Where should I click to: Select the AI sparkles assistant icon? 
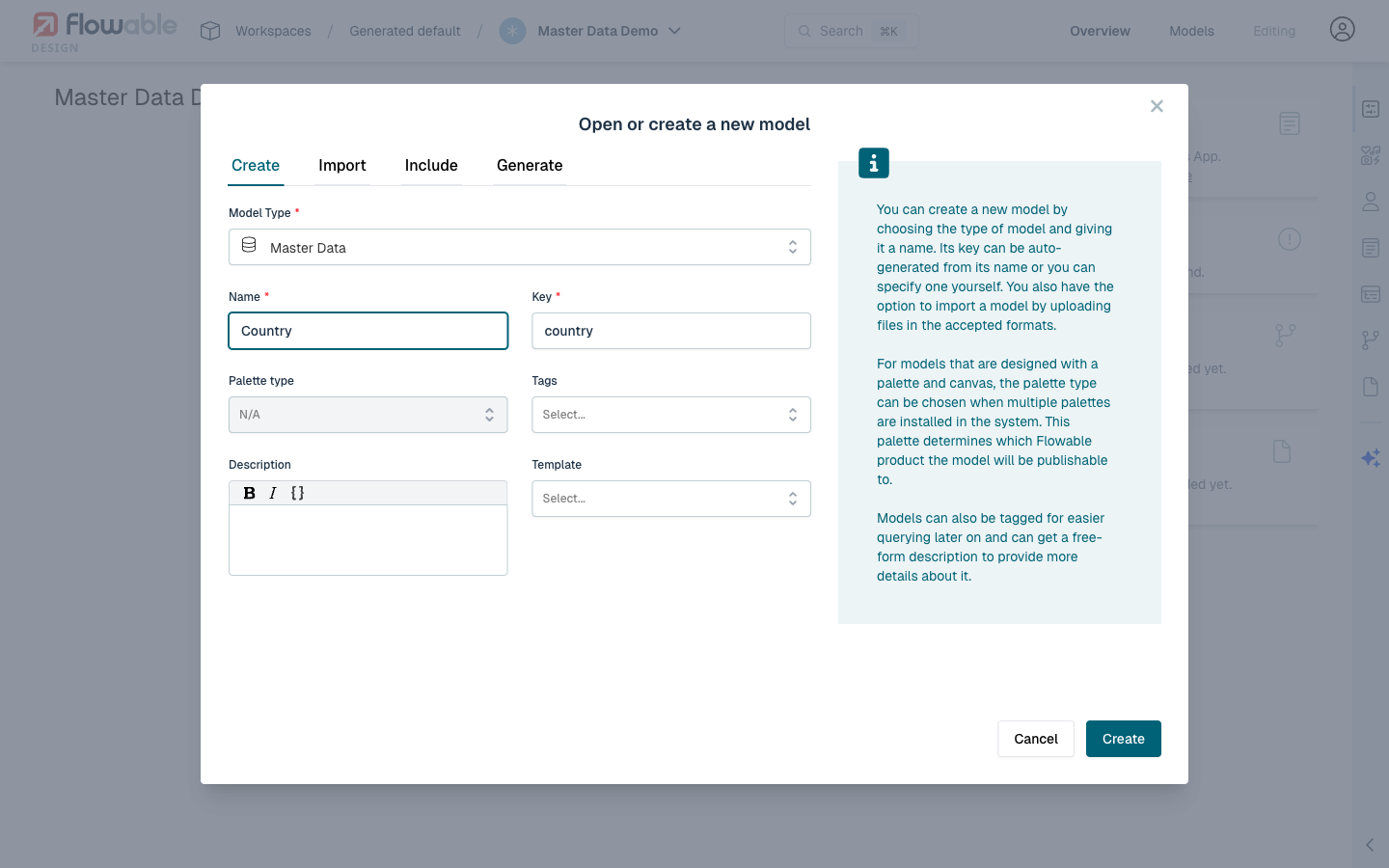point(1371,457)
